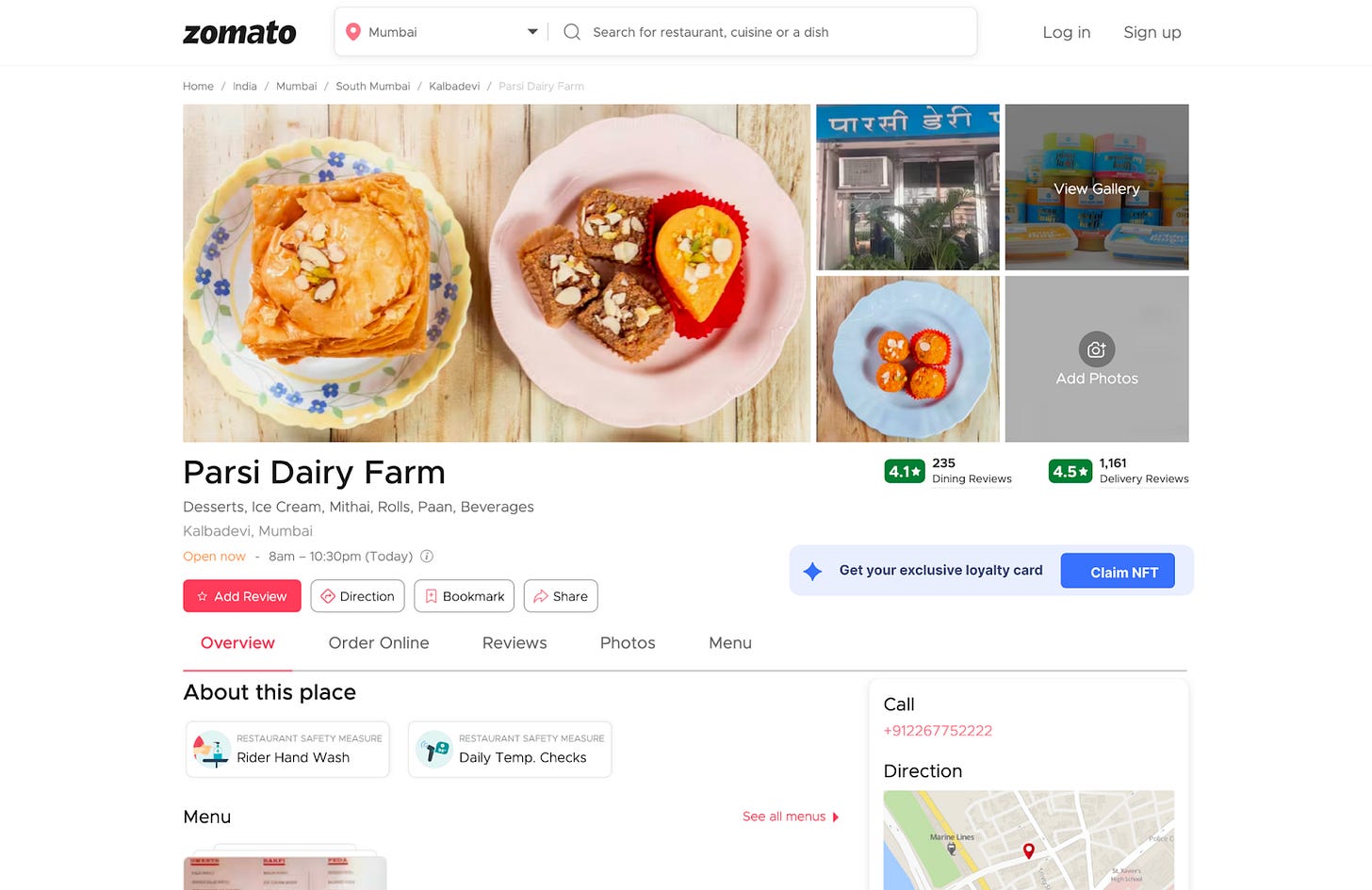Select the Photos tab
The width and height of the screenshot is (1372, 890).
click(x=628, y=643)
